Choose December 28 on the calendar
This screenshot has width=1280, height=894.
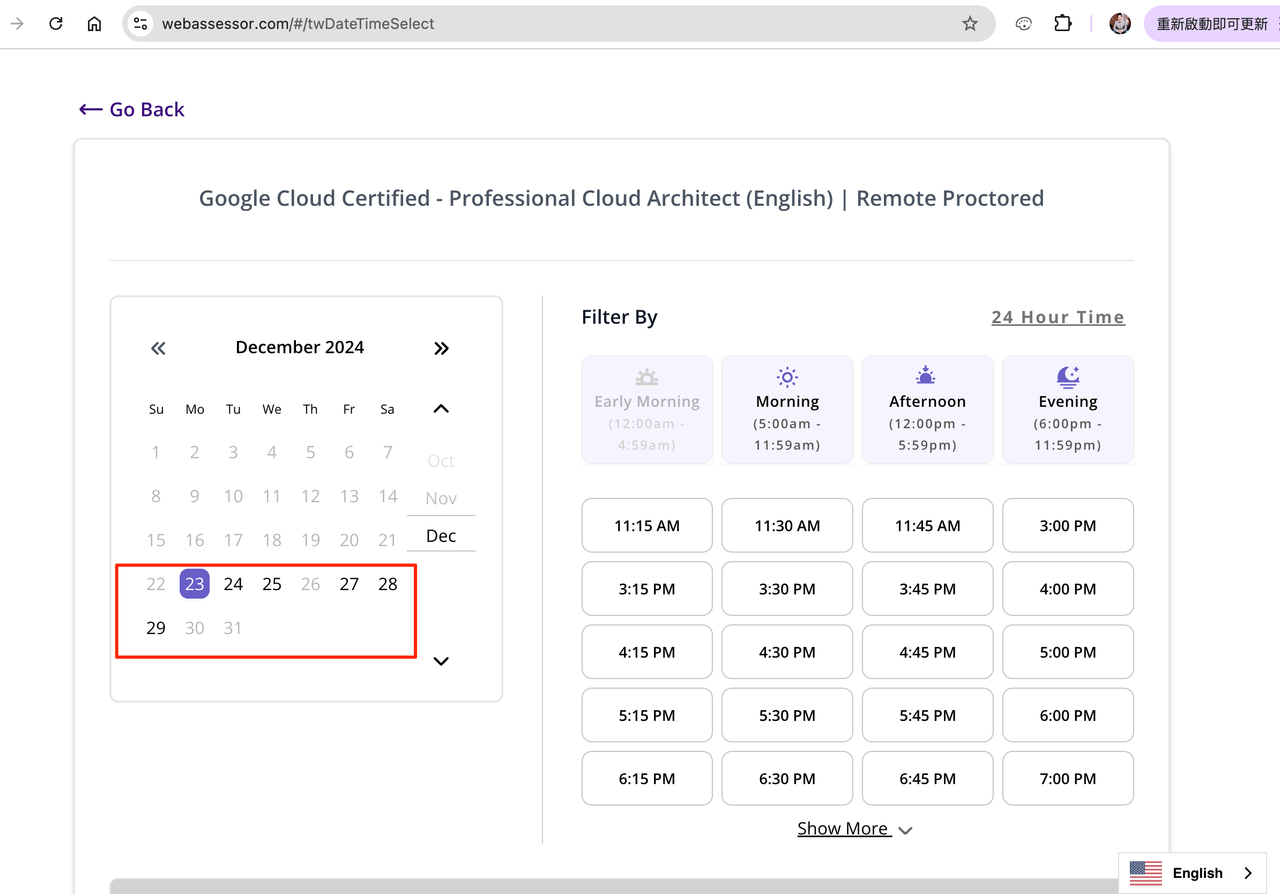click(388, 584)
